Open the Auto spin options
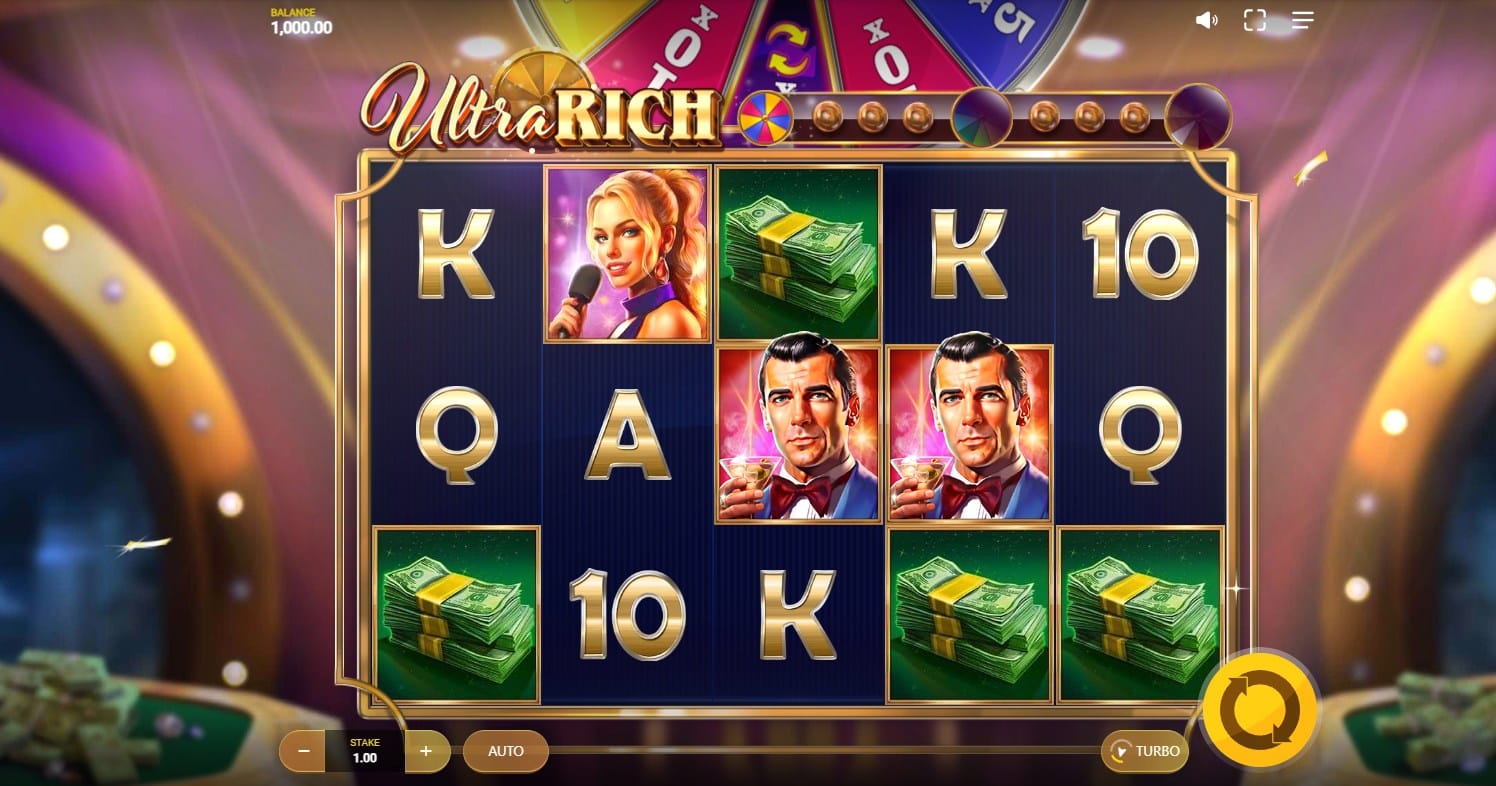 click(x=506, y=751)
